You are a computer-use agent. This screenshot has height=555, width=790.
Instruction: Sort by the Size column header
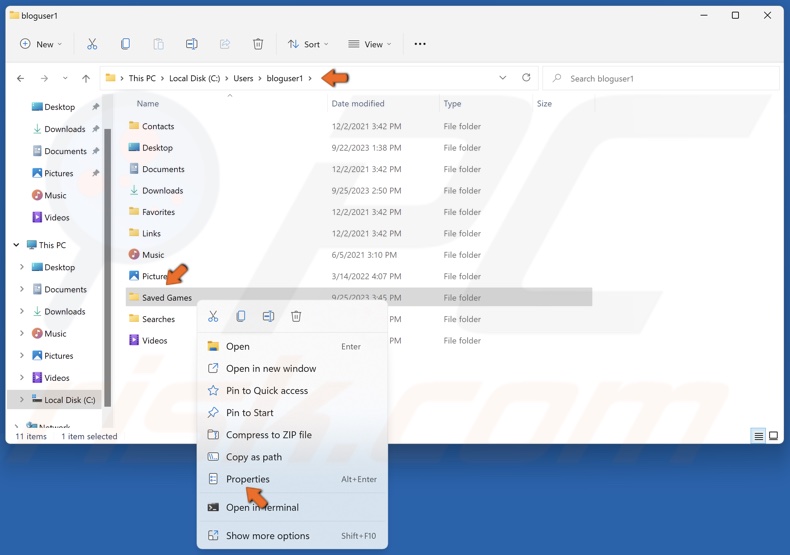point(544,104)
